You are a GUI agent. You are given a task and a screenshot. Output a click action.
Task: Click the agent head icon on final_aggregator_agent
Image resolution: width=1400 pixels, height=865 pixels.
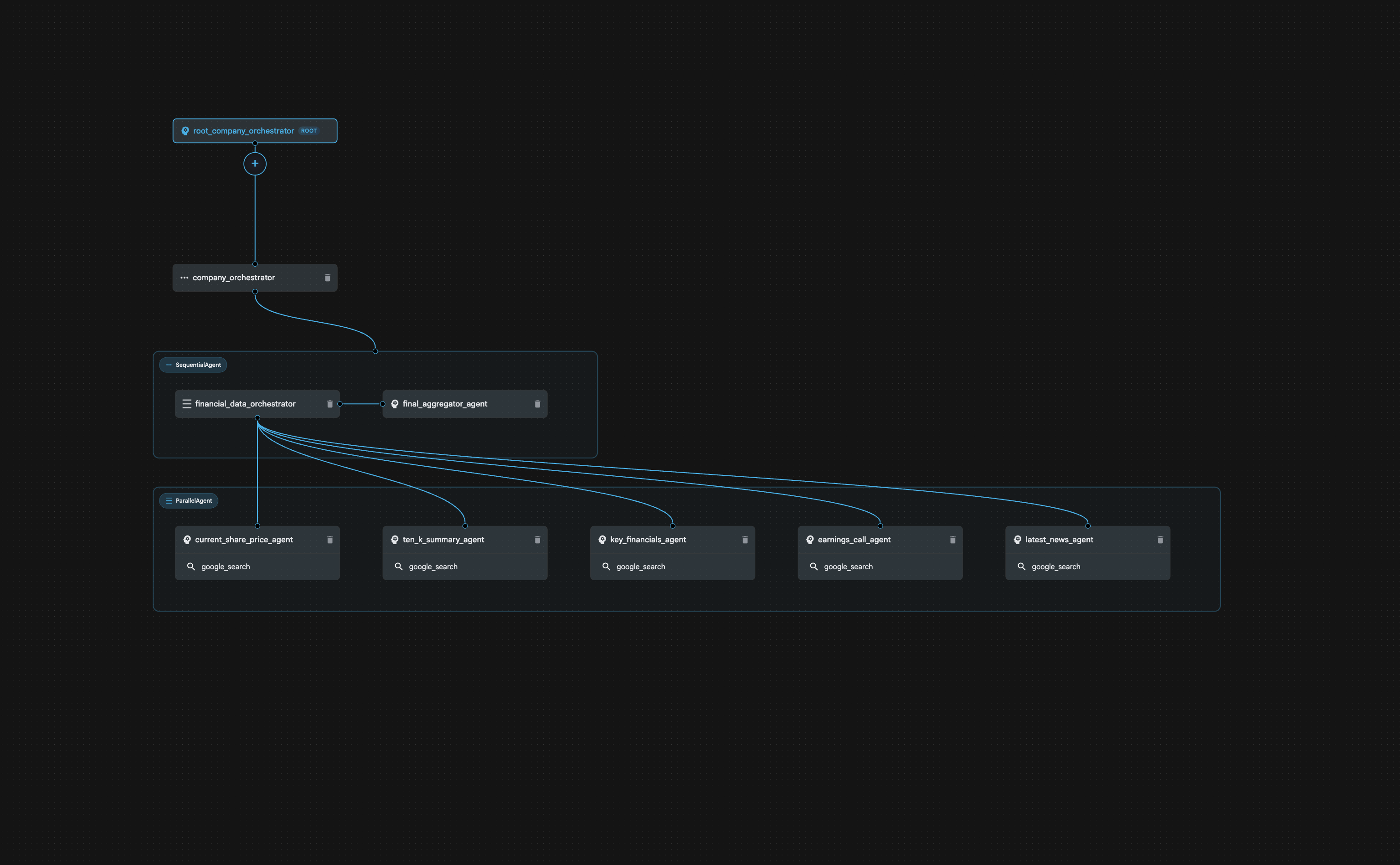click(395, 403)
